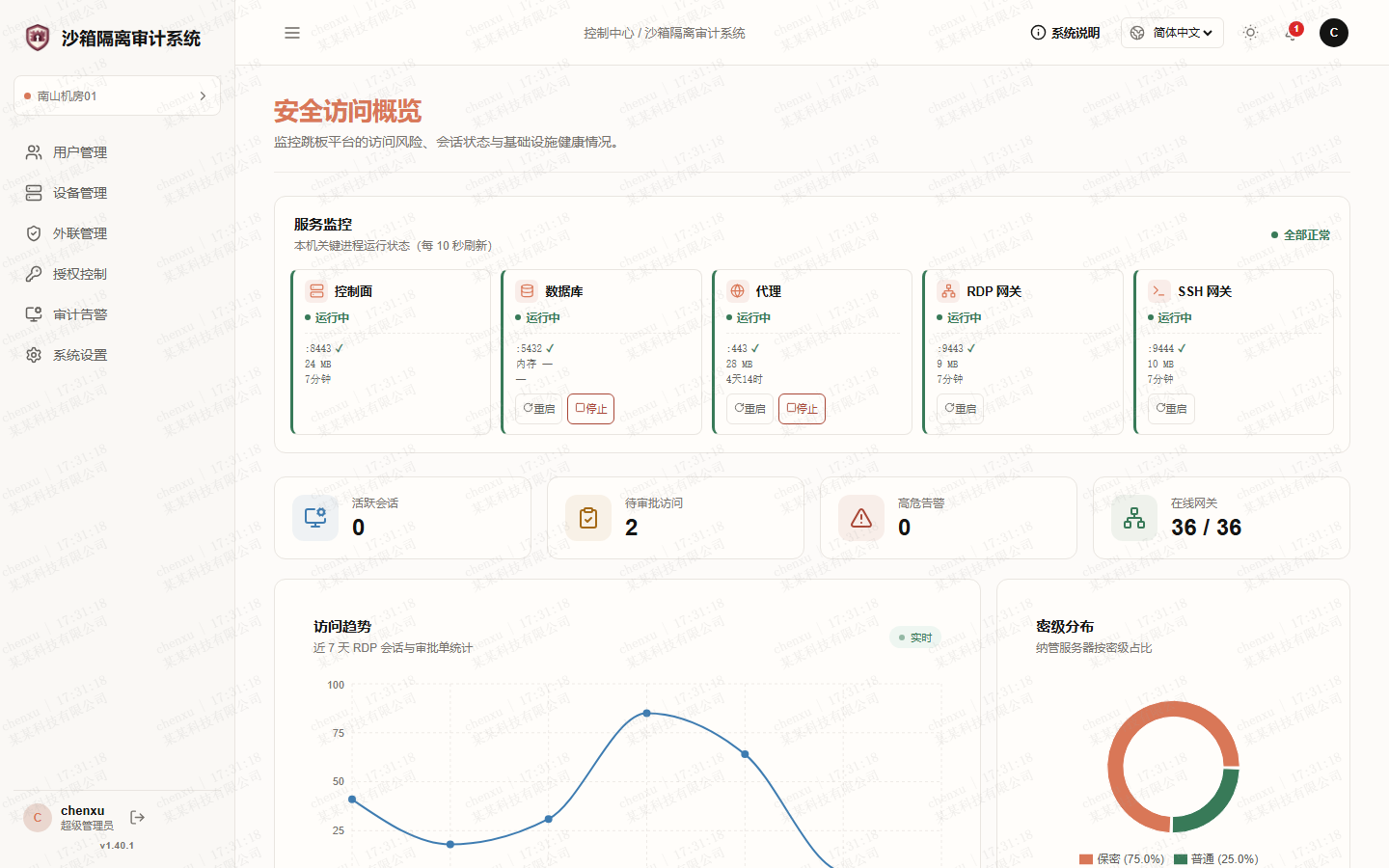Viewport: 1389px width, 868px height.
Task: Restart the RDP 网关 service
Action: pyautogui.click(x=961, y=409)
